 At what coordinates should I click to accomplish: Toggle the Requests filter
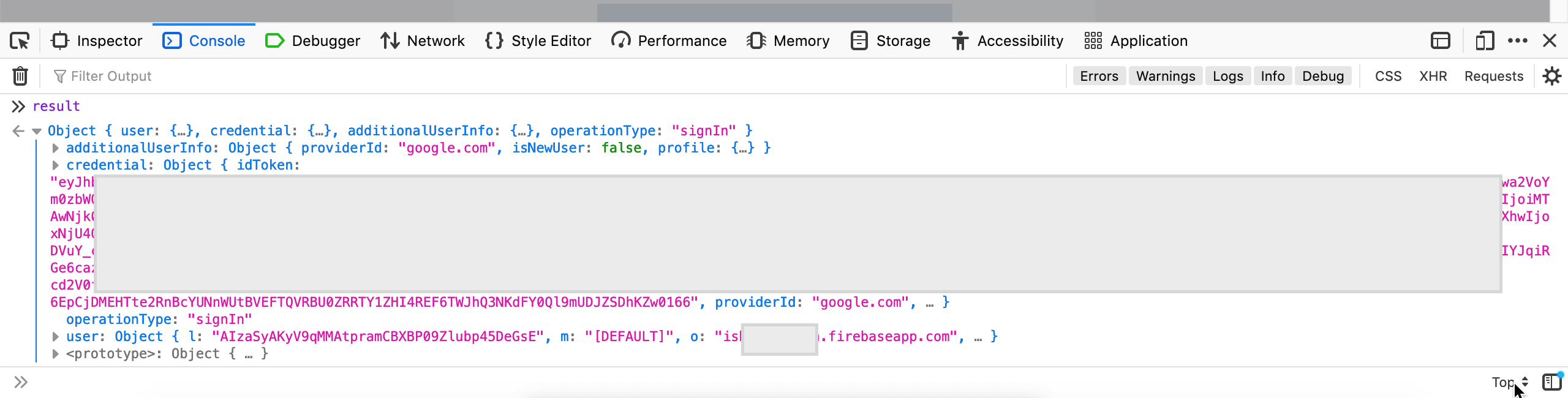tap(1494, 77)
